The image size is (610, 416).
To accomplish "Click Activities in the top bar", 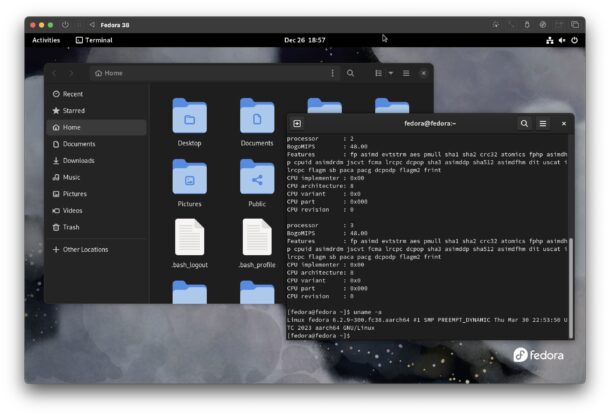I will 46,40.
